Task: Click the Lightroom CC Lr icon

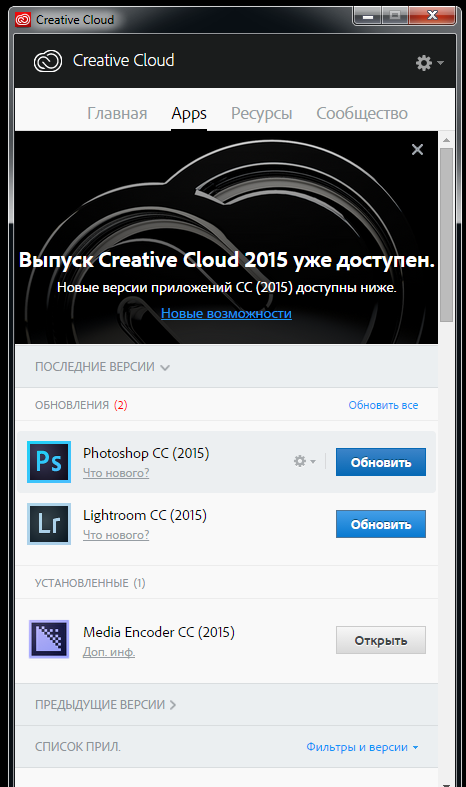Action: [49, 524]
